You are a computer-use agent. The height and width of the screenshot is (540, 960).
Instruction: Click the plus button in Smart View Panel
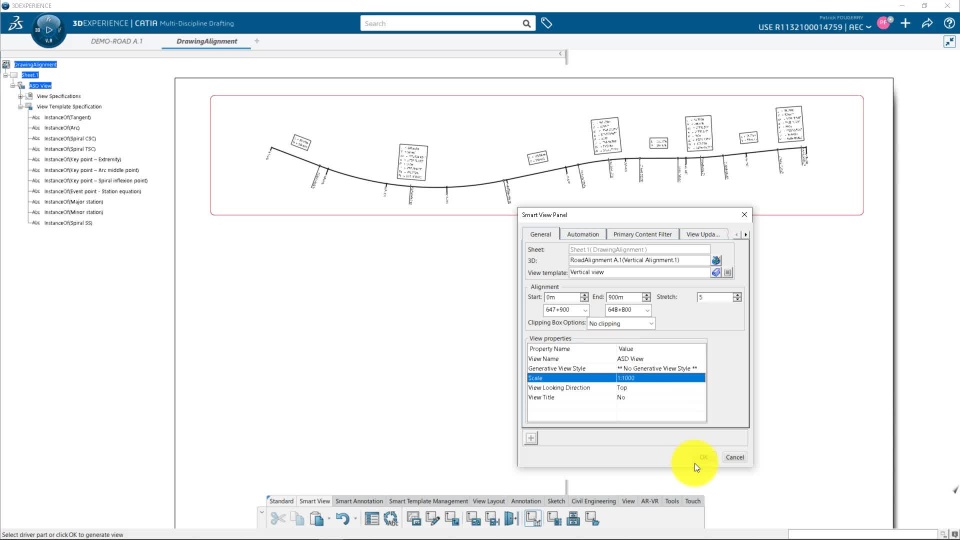(531, 438)
